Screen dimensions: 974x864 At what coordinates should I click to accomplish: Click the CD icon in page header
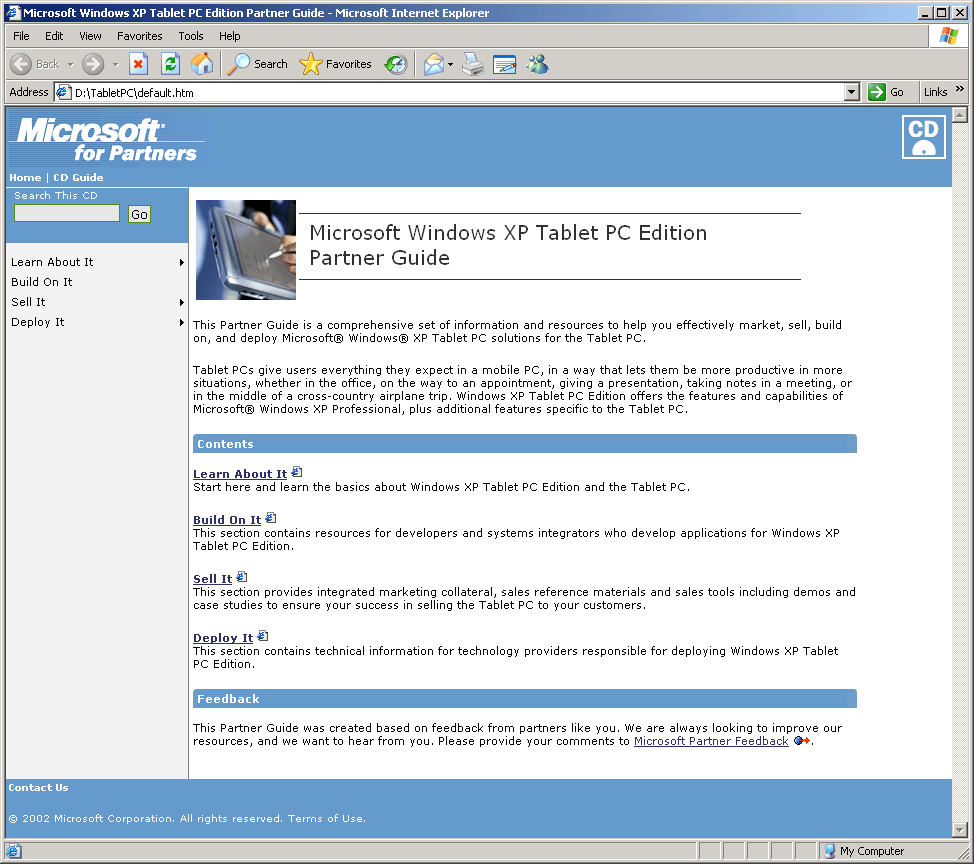pos(923,137)
